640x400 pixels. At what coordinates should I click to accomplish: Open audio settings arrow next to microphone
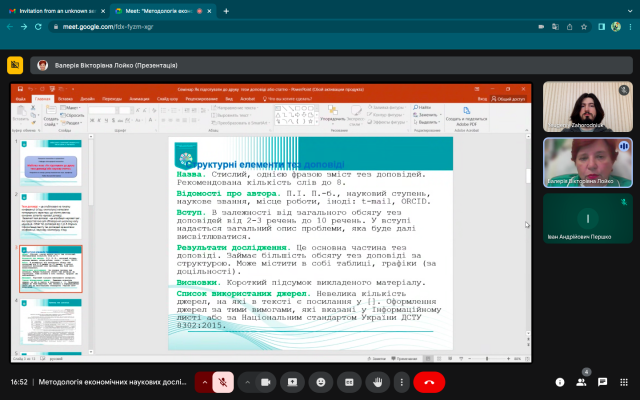pos(205,382)
